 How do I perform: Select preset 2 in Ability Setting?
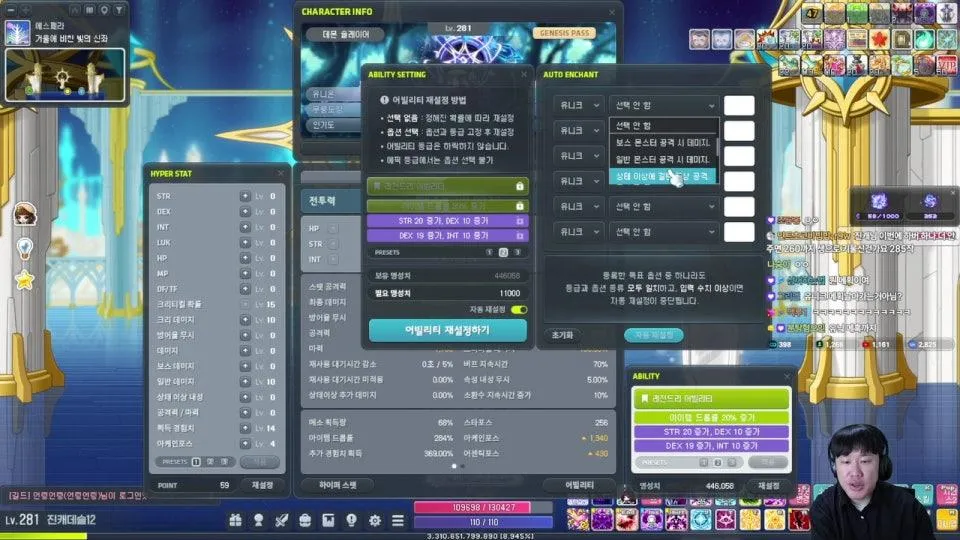point(503,252)
